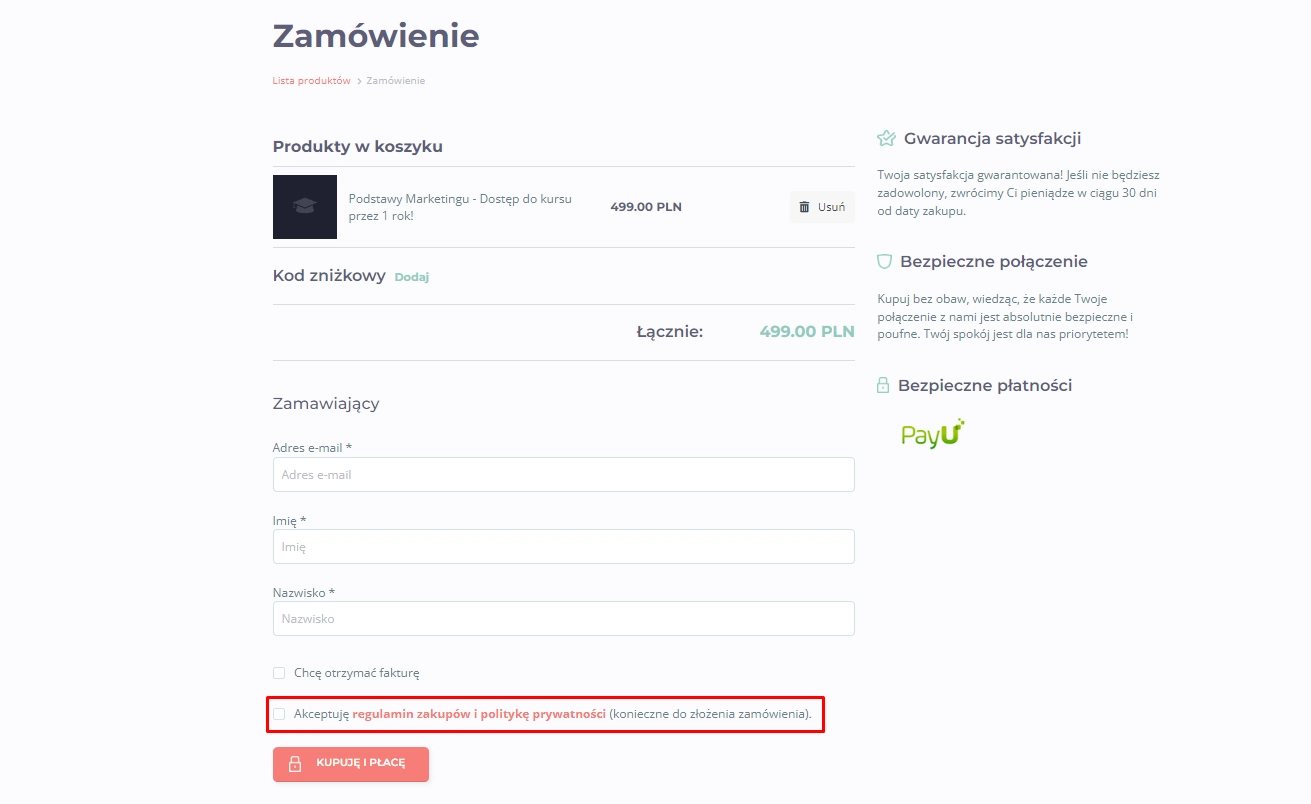This screenshot has width=1311, height=804.
Task: Click the lock icon on the Kupuję i płacę button
Action: 295,764
